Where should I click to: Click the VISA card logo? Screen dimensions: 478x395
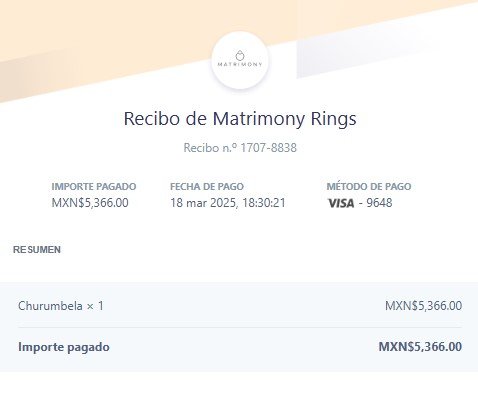coord(341,203)
